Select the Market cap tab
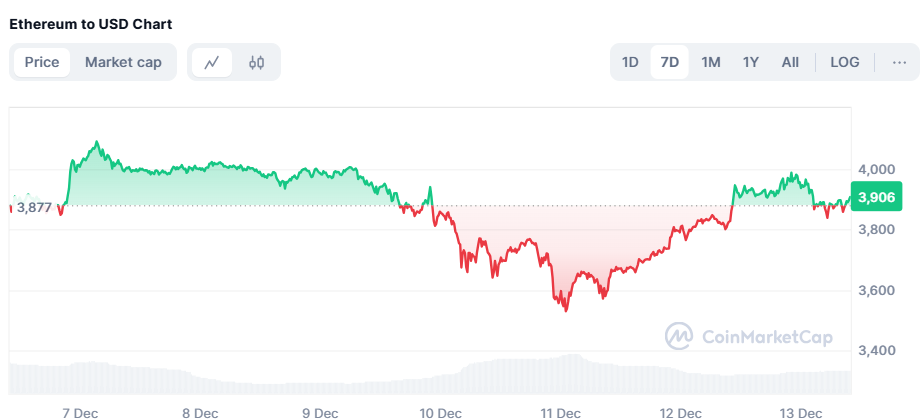This screenshot has width=924, height=420. pos(123,62)
